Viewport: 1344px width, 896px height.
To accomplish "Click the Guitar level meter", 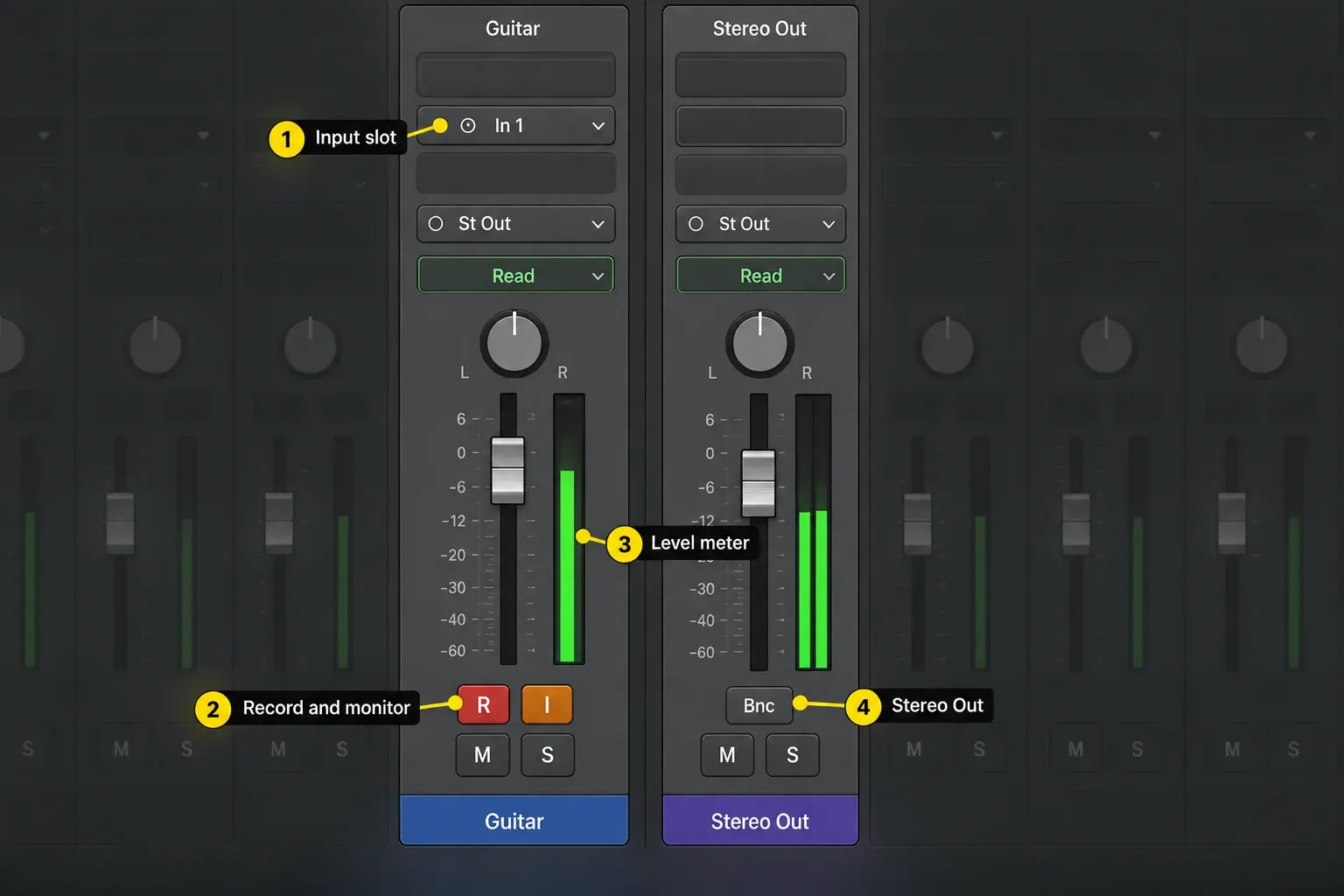I will click(x=569, y=528).
